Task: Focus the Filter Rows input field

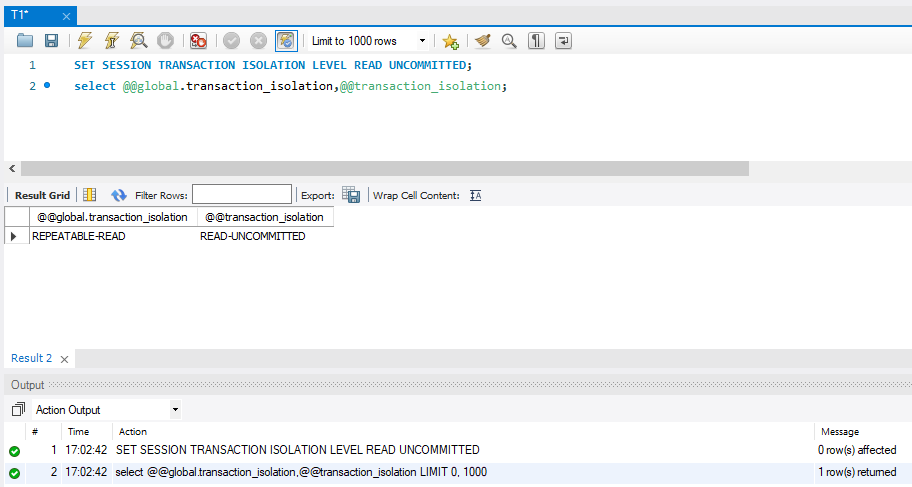Action: [242, 194]
